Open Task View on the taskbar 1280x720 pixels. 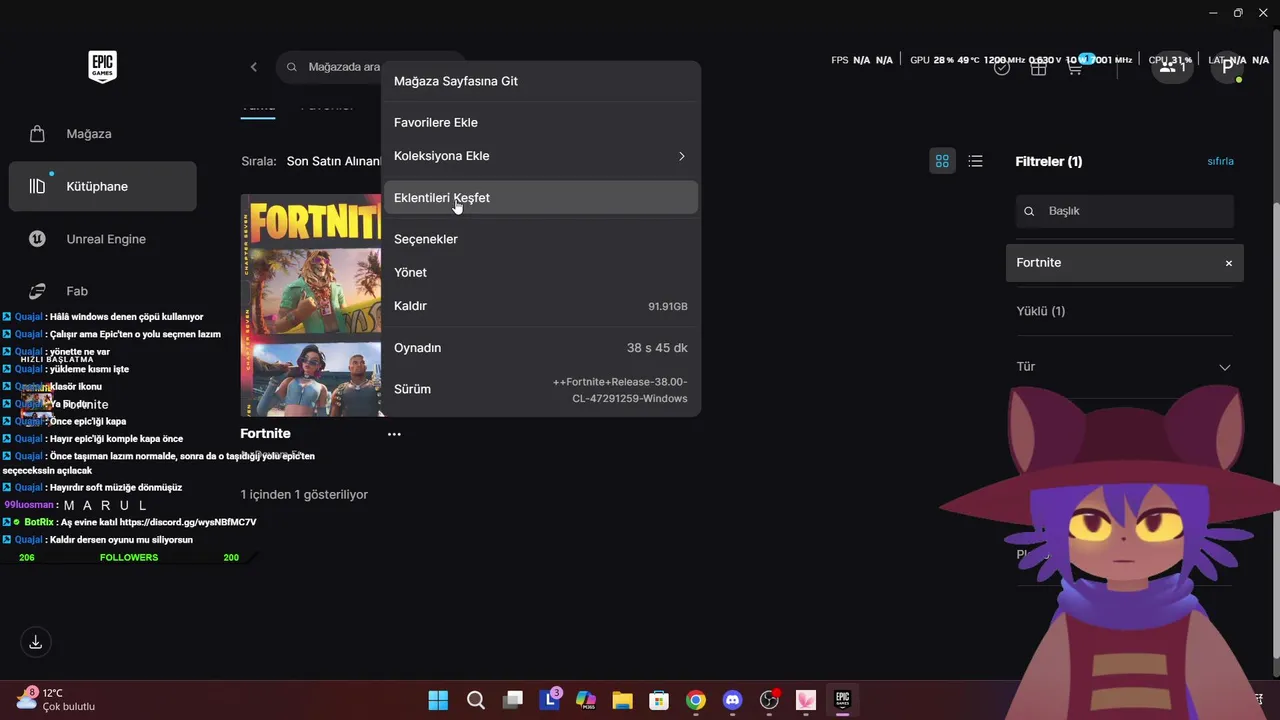(x=513, y=700)
